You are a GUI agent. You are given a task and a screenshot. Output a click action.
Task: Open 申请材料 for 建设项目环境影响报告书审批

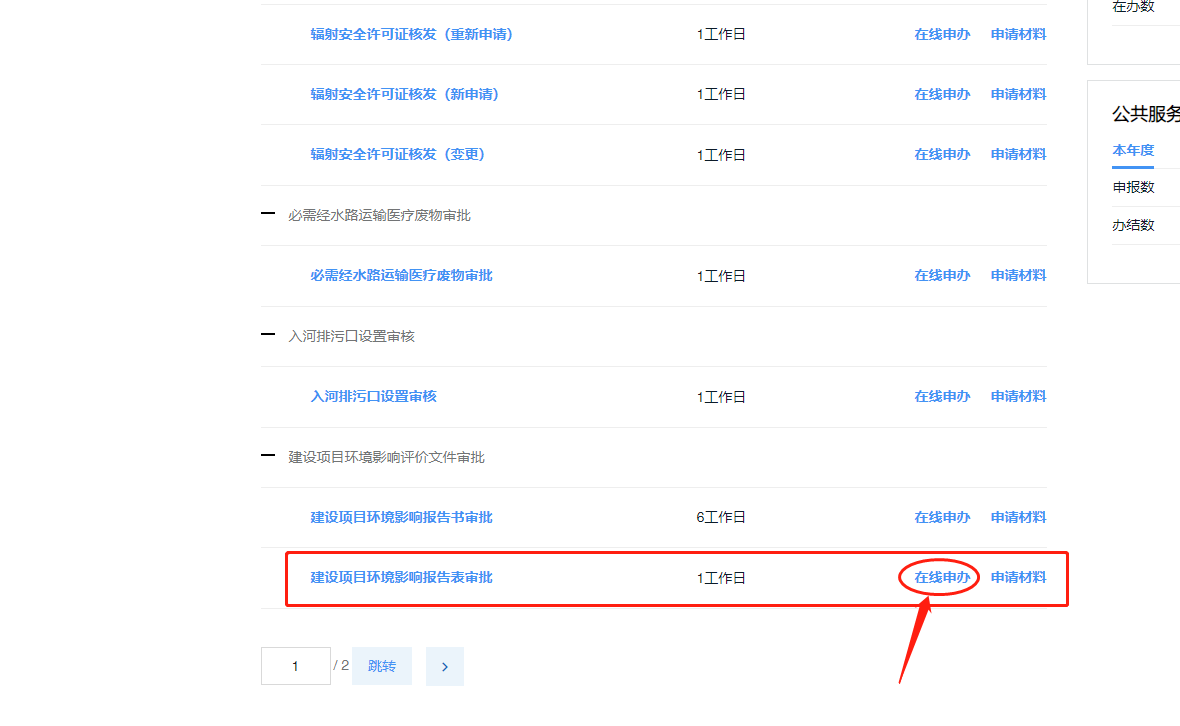pyautogui.click(x=1018, y=517)
